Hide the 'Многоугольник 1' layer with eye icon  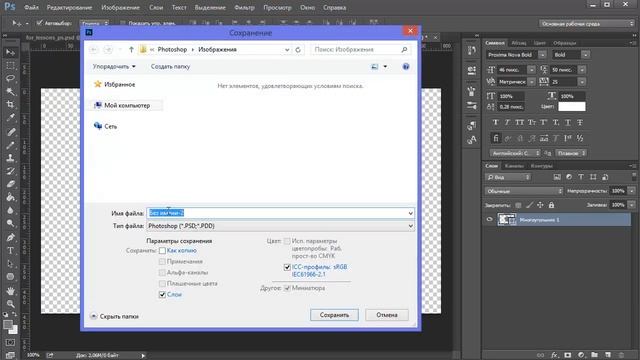[x=489, y=220]
